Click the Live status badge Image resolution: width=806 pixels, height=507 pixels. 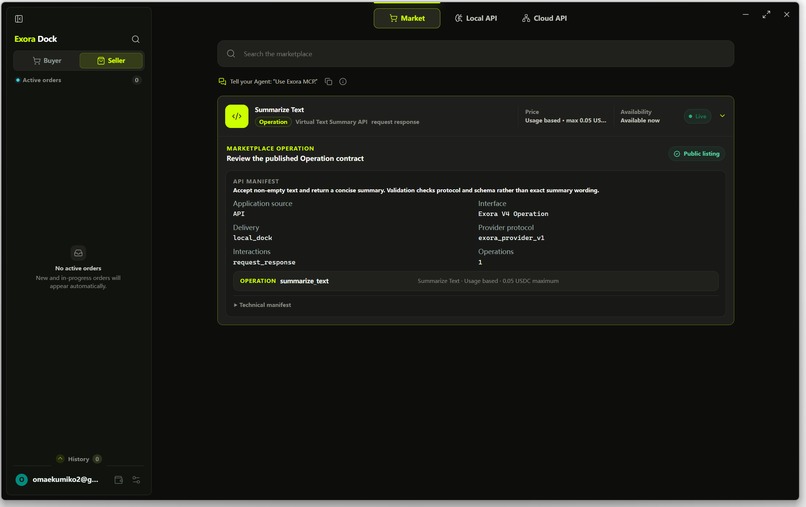(697, 116)
